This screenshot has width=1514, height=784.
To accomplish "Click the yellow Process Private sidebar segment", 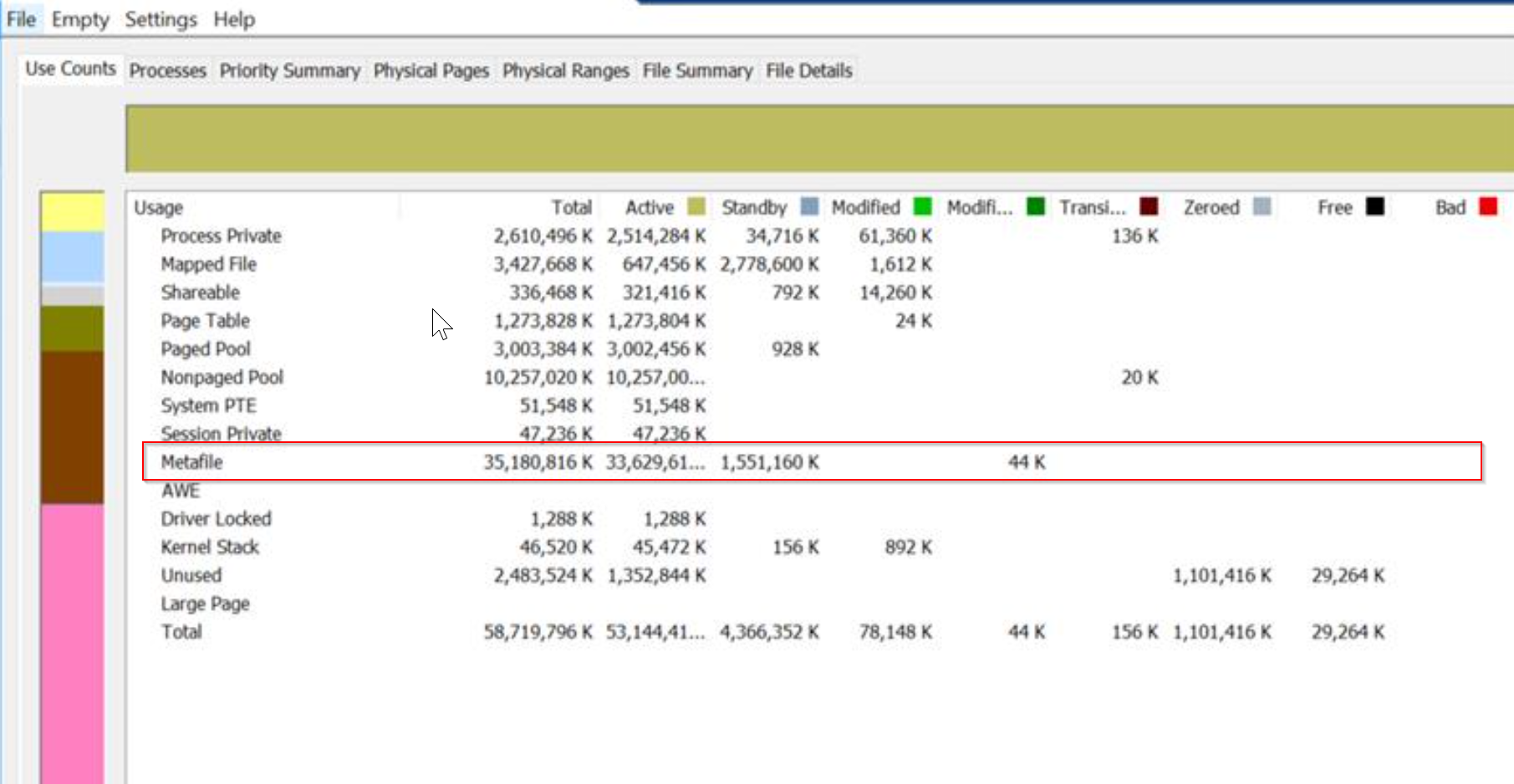I will tap(72, 212).
